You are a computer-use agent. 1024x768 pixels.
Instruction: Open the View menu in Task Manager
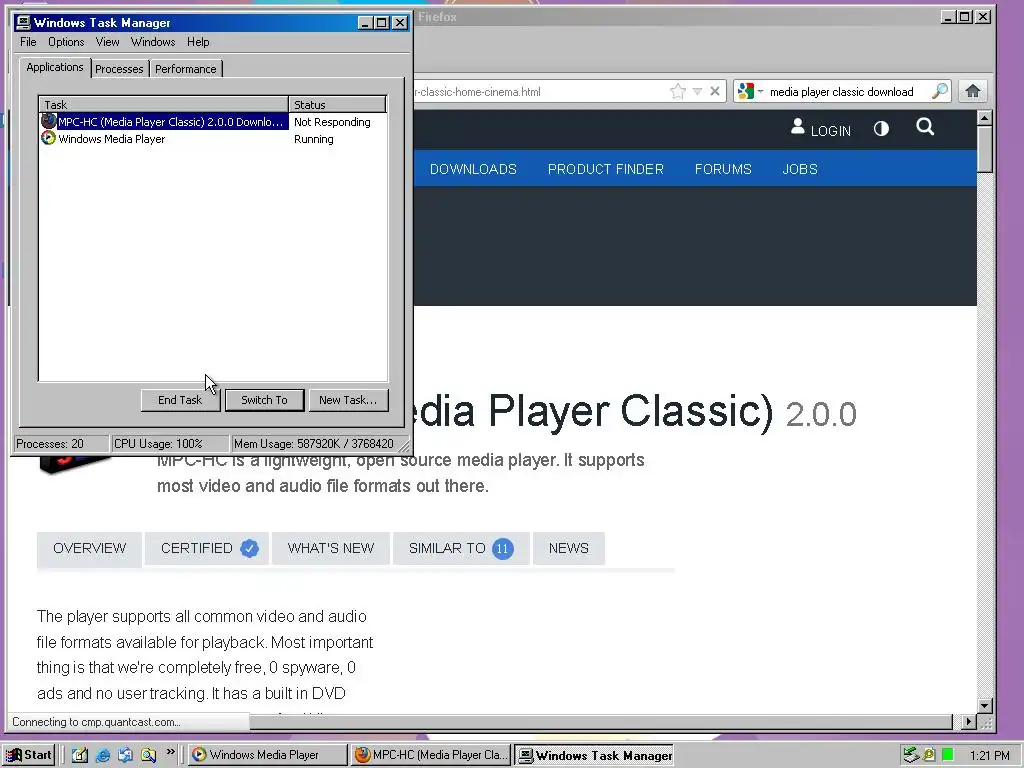[107, 42]
